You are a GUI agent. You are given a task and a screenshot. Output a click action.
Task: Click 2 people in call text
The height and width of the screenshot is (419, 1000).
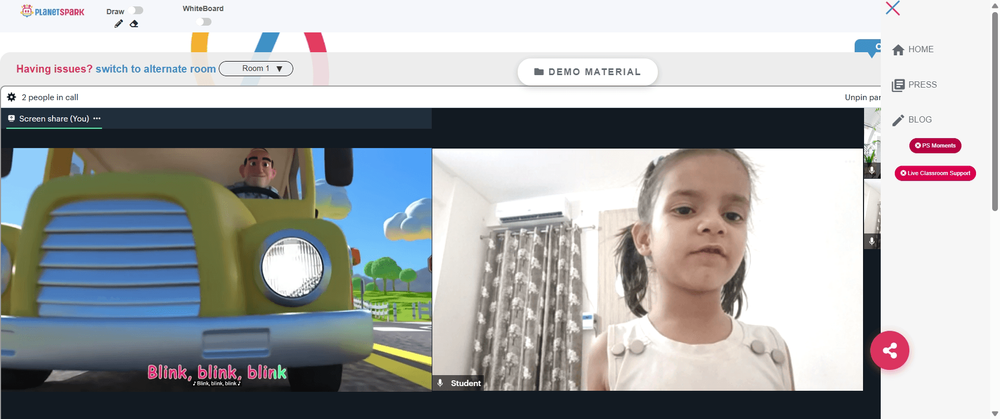coord(50,98)
